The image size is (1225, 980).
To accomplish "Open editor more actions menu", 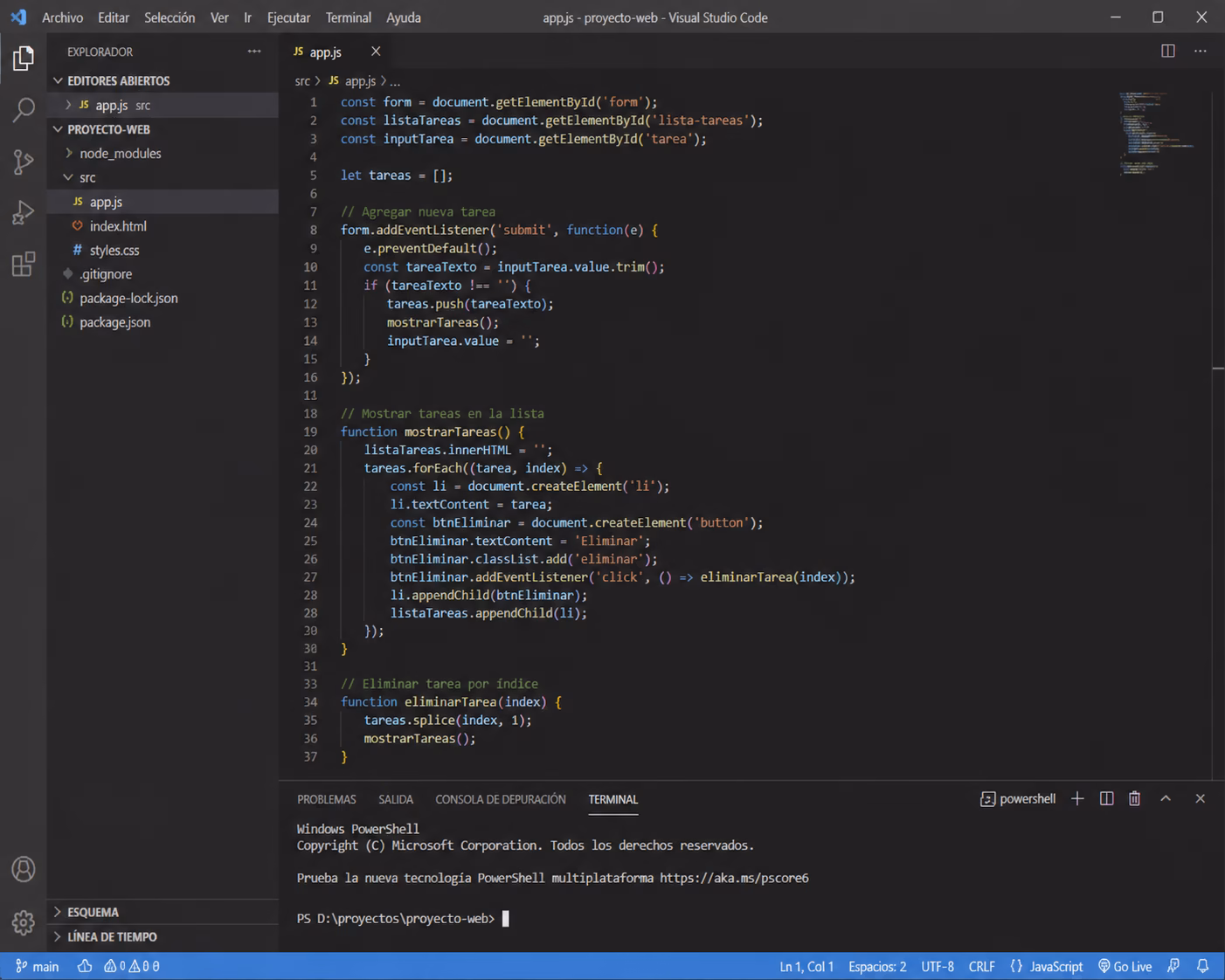I will coord(1201,51).
